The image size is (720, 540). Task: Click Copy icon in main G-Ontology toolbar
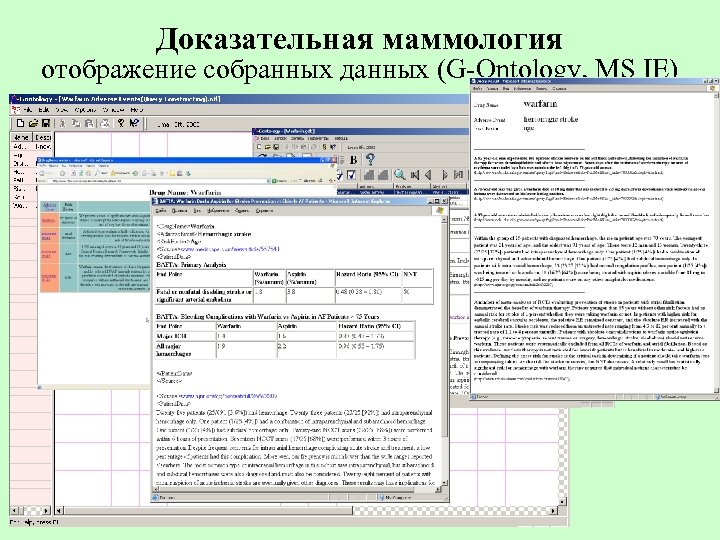76,123
